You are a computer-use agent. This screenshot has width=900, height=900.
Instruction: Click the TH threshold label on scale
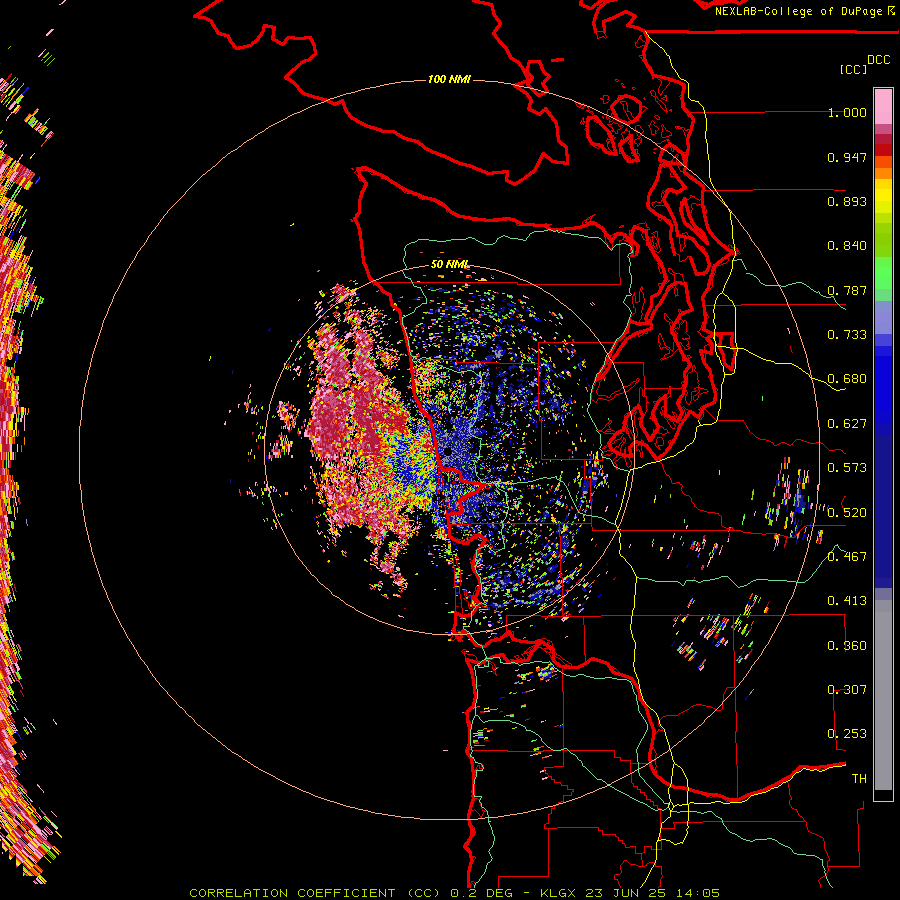859,778
